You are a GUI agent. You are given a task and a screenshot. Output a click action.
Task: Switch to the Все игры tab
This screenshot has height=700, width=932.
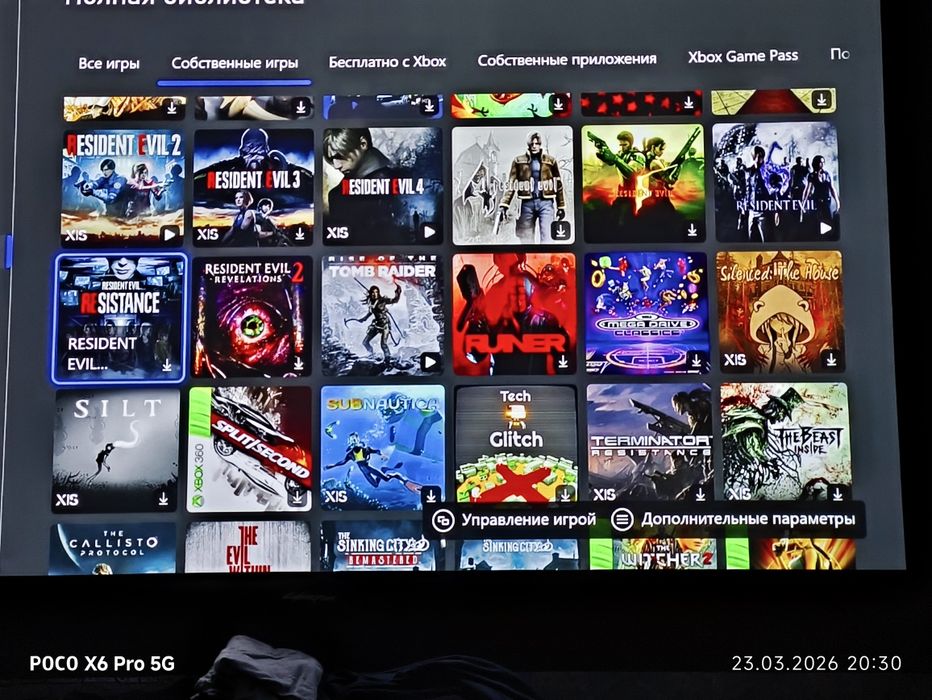coord(109,64)
